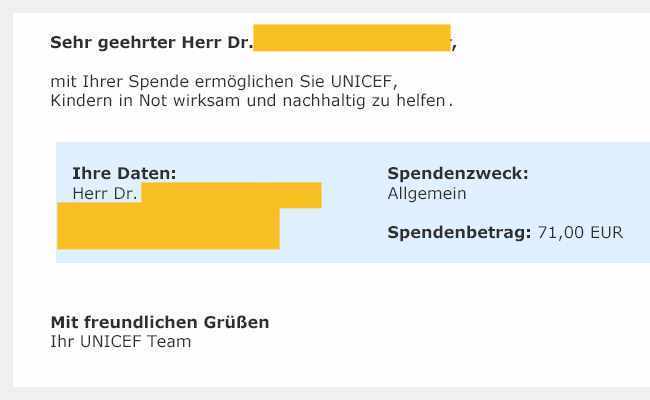Click the 'Ihre Daten:' heading
This screenshot has width=650, height=400.
point(124,173)
